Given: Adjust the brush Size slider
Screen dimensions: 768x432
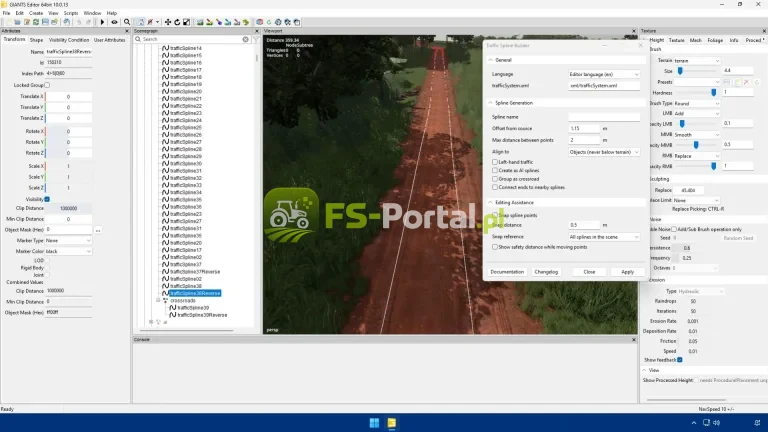Looking at the screenshot, I should 680,71.
